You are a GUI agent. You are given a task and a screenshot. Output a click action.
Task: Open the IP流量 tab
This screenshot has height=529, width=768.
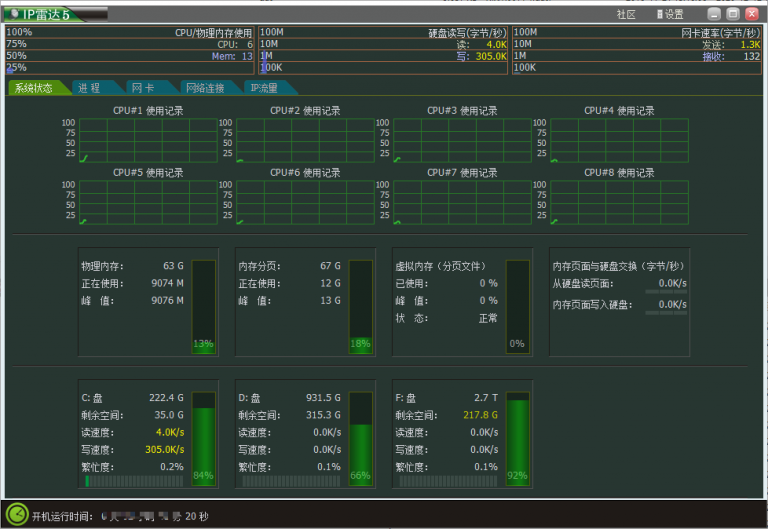(267, 88)
